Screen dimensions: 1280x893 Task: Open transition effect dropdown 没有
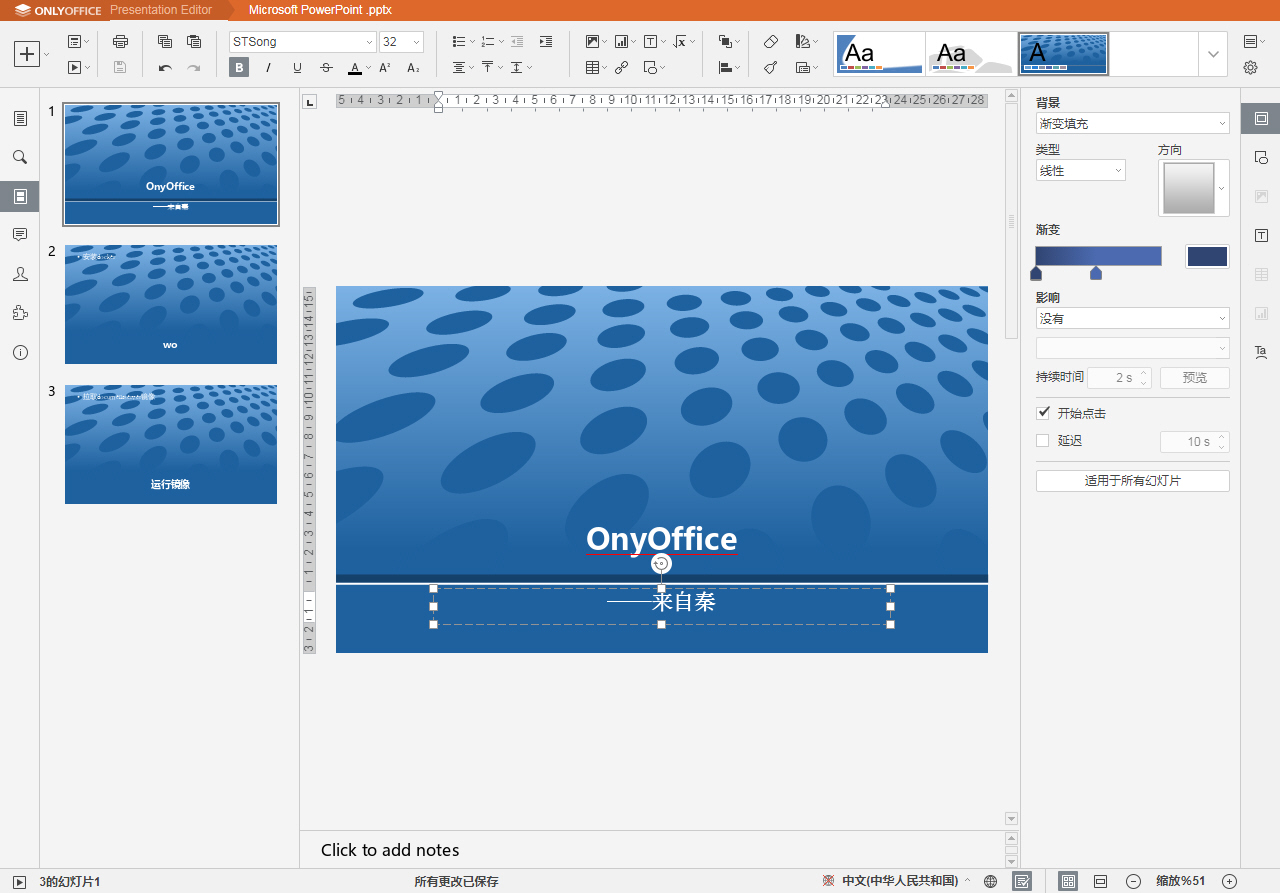(1132, 318)
